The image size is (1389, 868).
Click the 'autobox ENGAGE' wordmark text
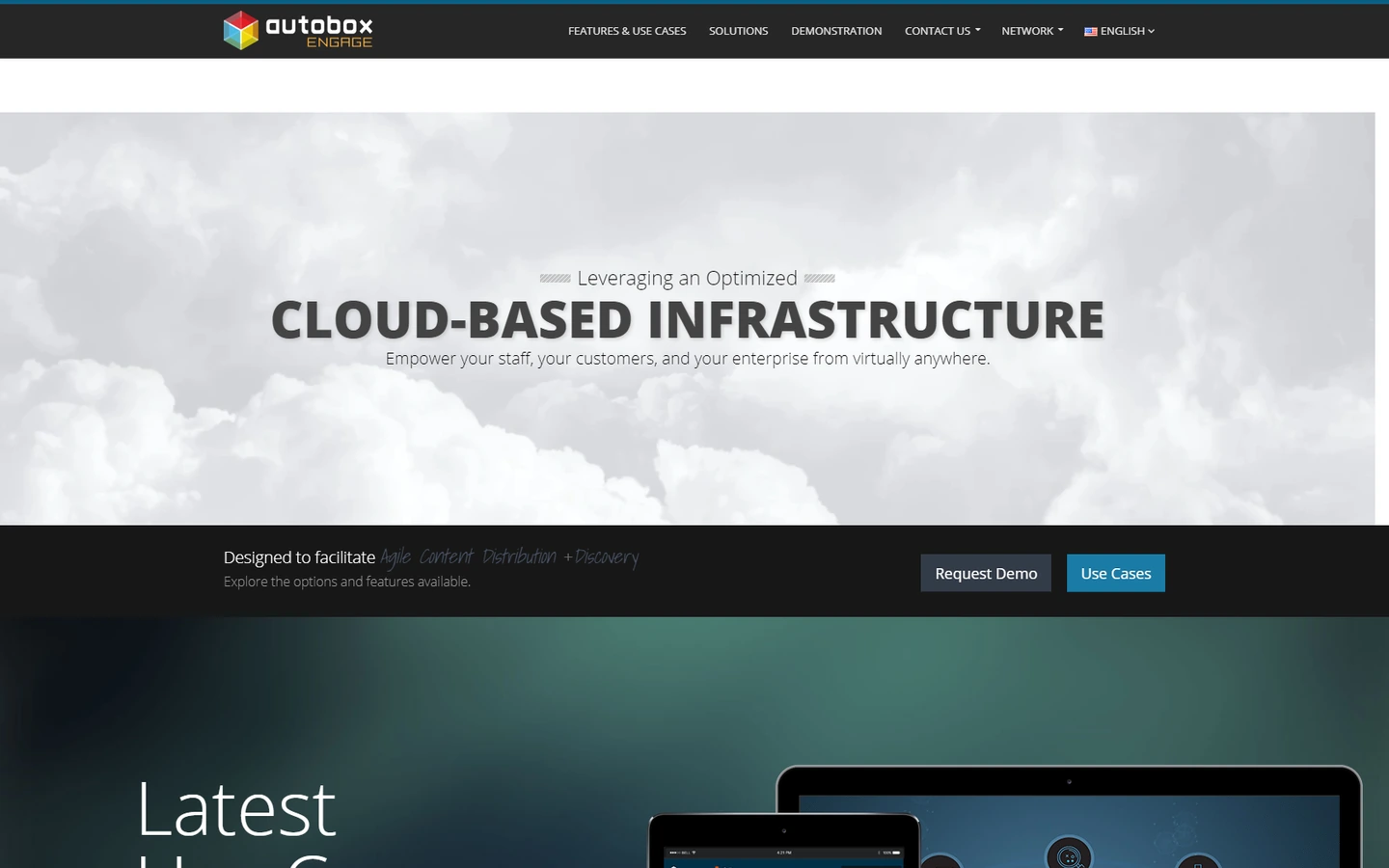319,31
